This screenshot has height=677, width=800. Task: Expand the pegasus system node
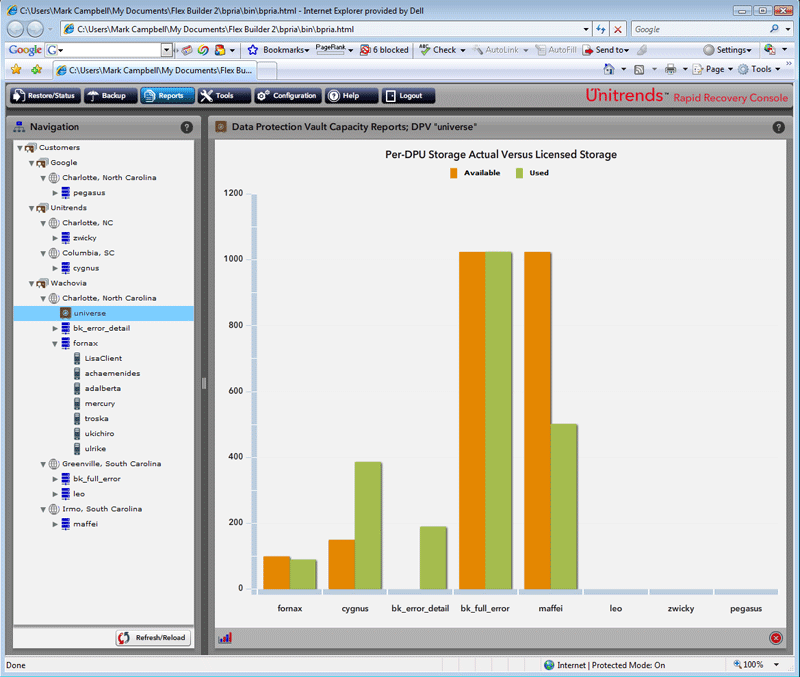(55, 193)
